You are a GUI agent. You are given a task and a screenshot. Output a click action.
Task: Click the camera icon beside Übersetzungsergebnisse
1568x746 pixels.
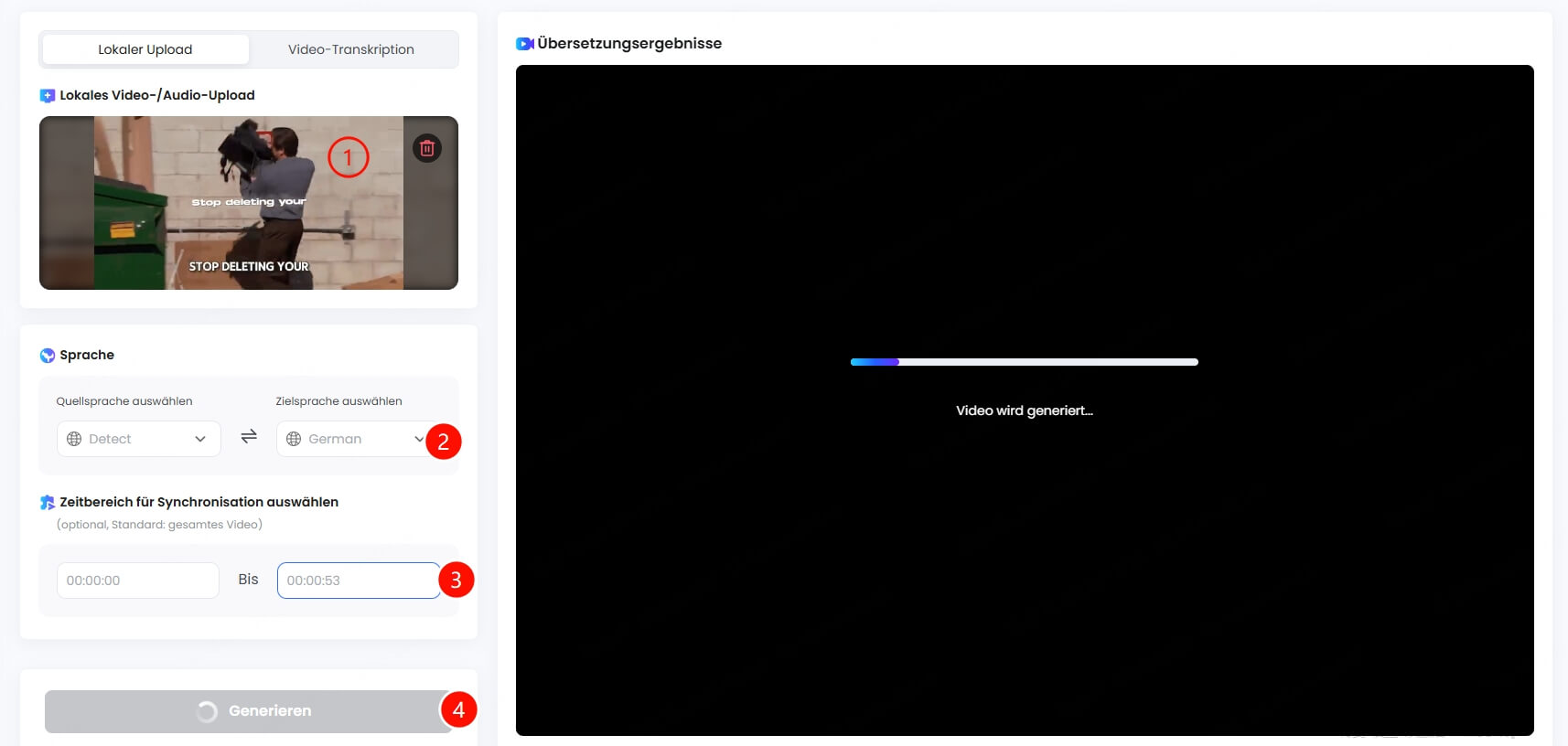pyautogui.click(x=524, y=44)
